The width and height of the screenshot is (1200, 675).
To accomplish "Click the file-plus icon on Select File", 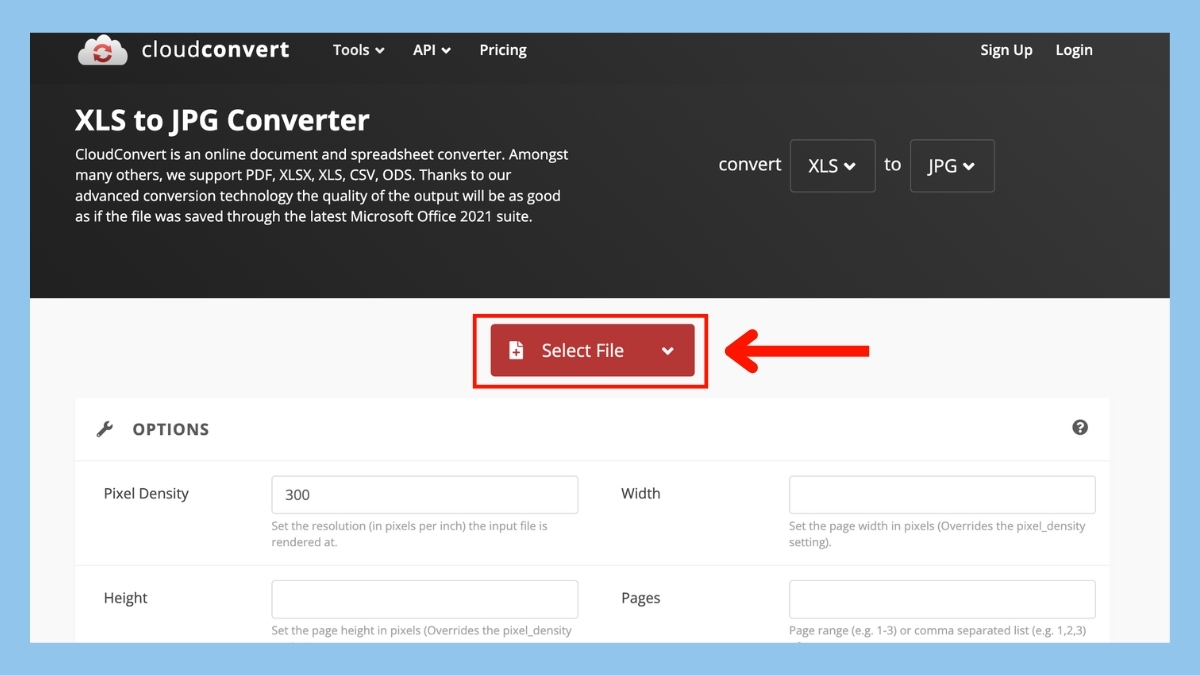I will 516,350.
